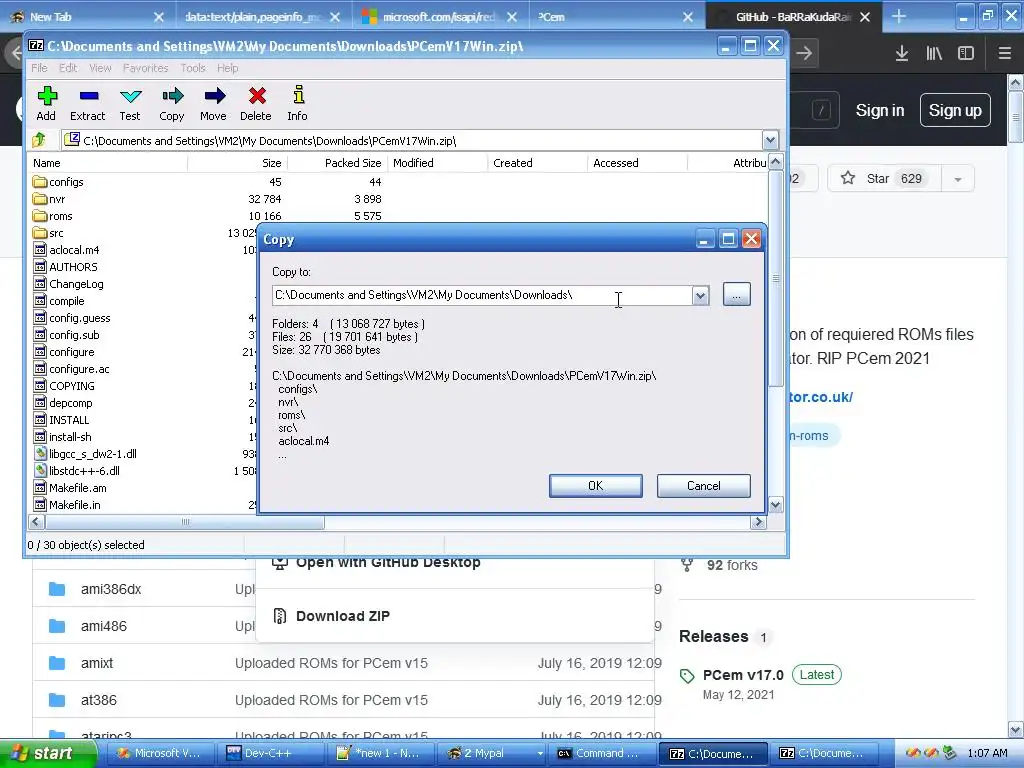
Task: Click Sign in on GitHub
Action: pyautogui.click(x=880, y=110)
